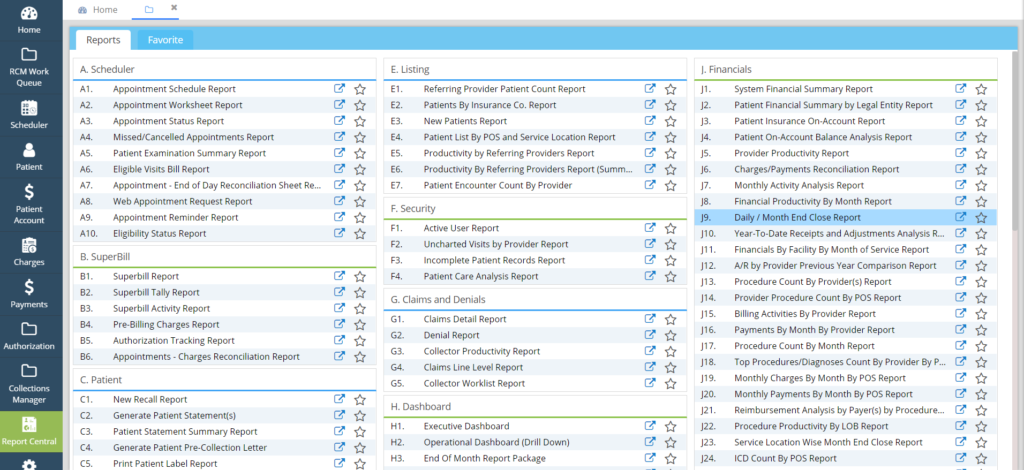The image size is (1024, 470).
Task: Launch System Financial Summary Report icon
Action: tap(961, 89)
